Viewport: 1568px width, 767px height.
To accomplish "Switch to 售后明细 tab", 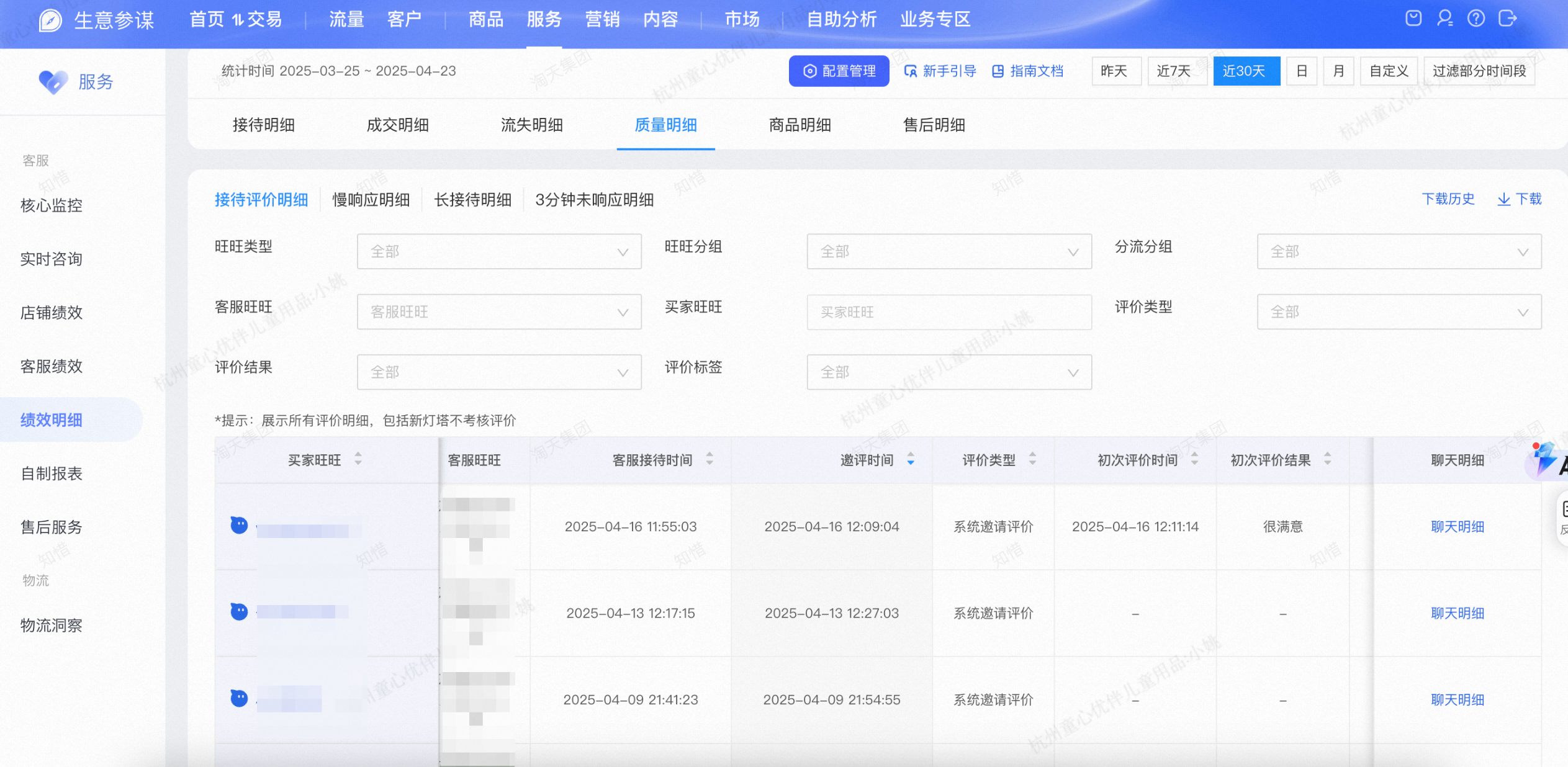I will pos(934,125).
